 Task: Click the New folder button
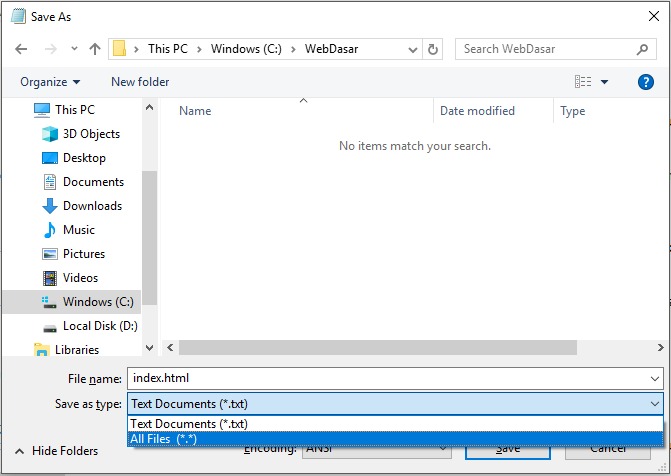tap(140, 82)
